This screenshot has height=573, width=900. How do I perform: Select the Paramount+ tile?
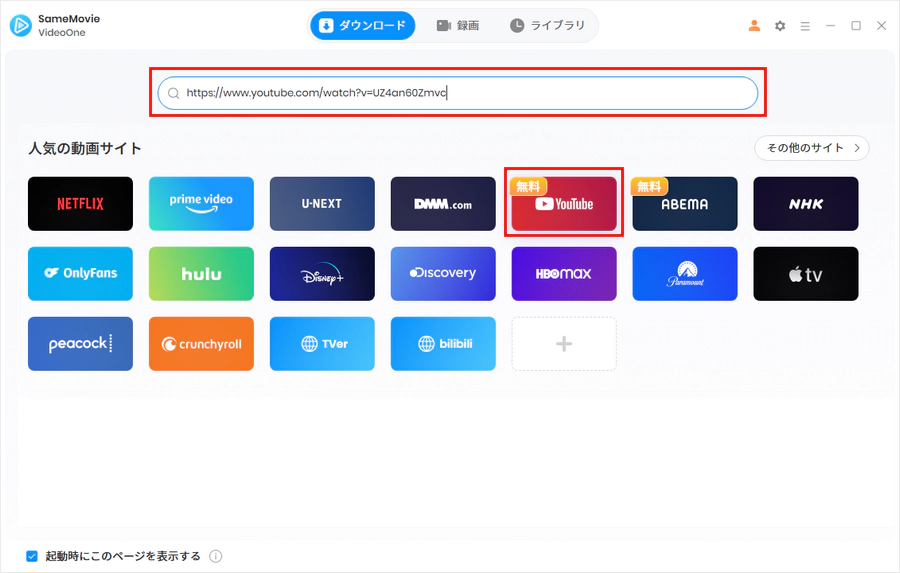[x=685, y=274]
